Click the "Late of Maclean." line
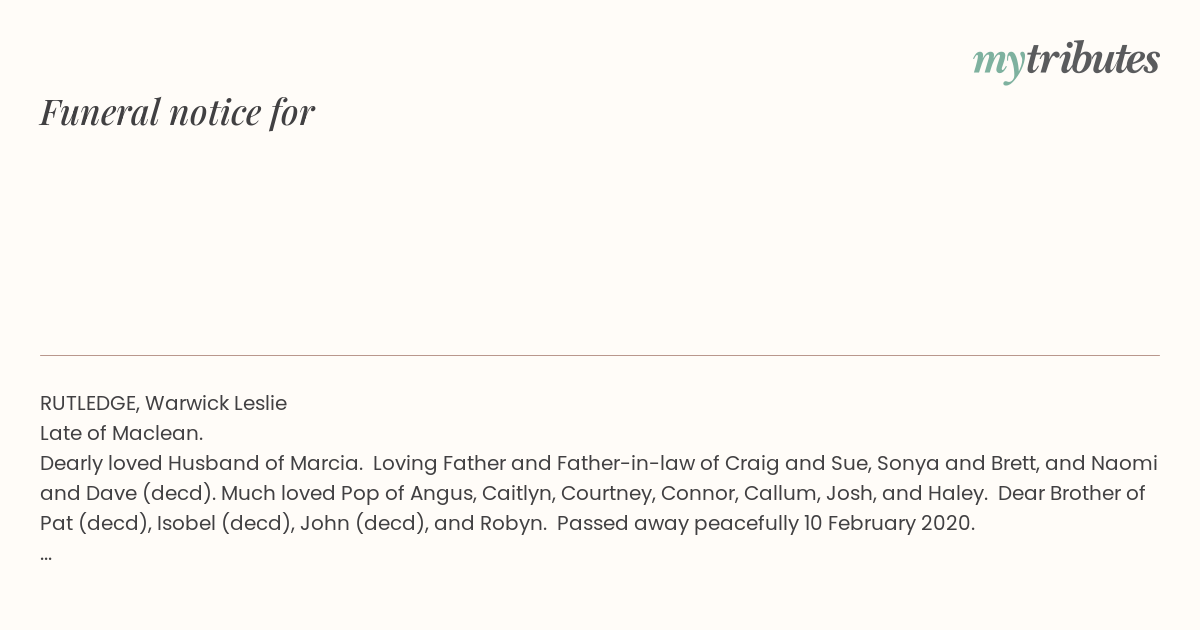This screenshot has height=630, width=1200. tap(121, 433)
